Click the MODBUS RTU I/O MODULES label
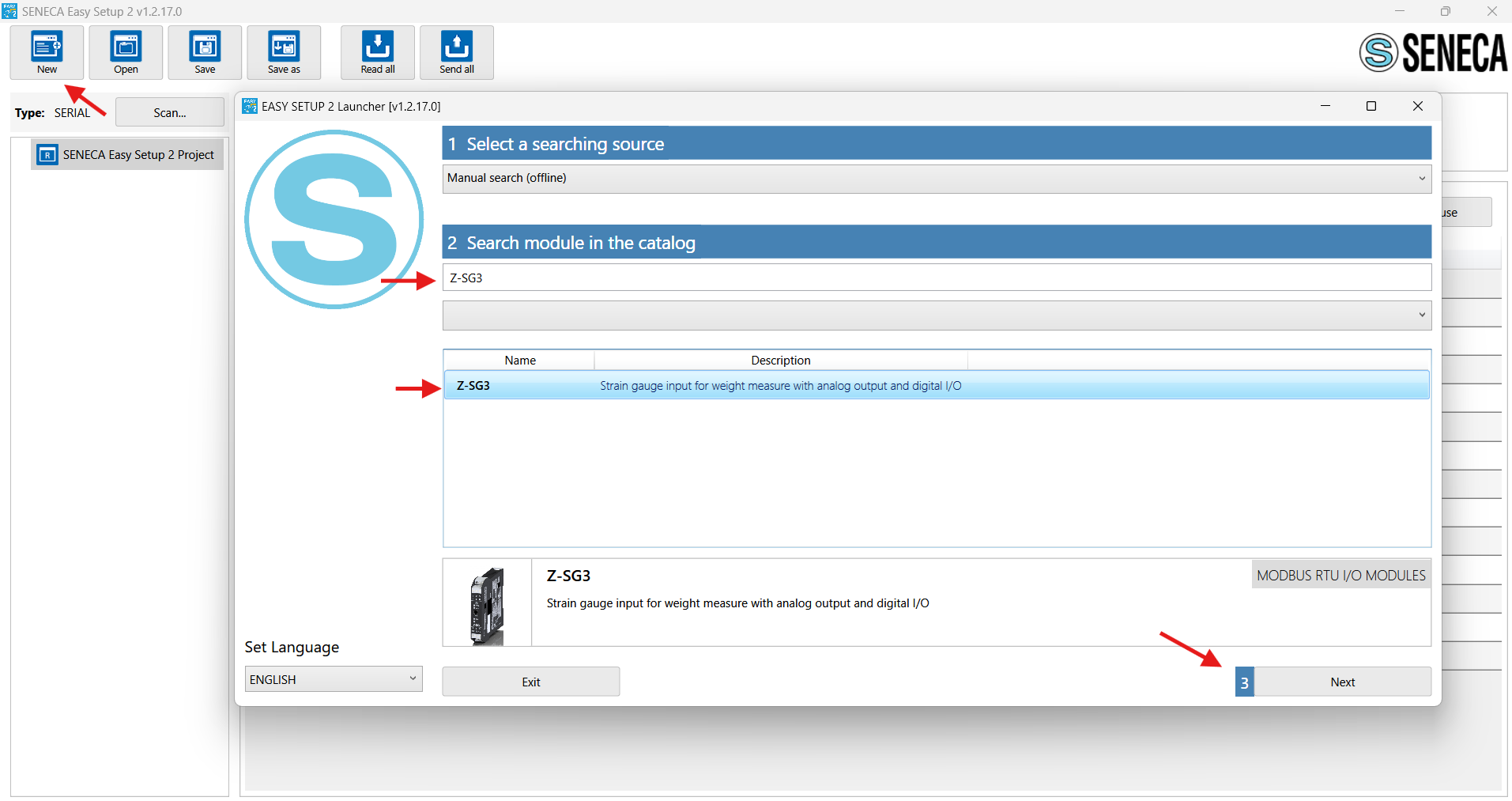 click(x=1341, y=575)
